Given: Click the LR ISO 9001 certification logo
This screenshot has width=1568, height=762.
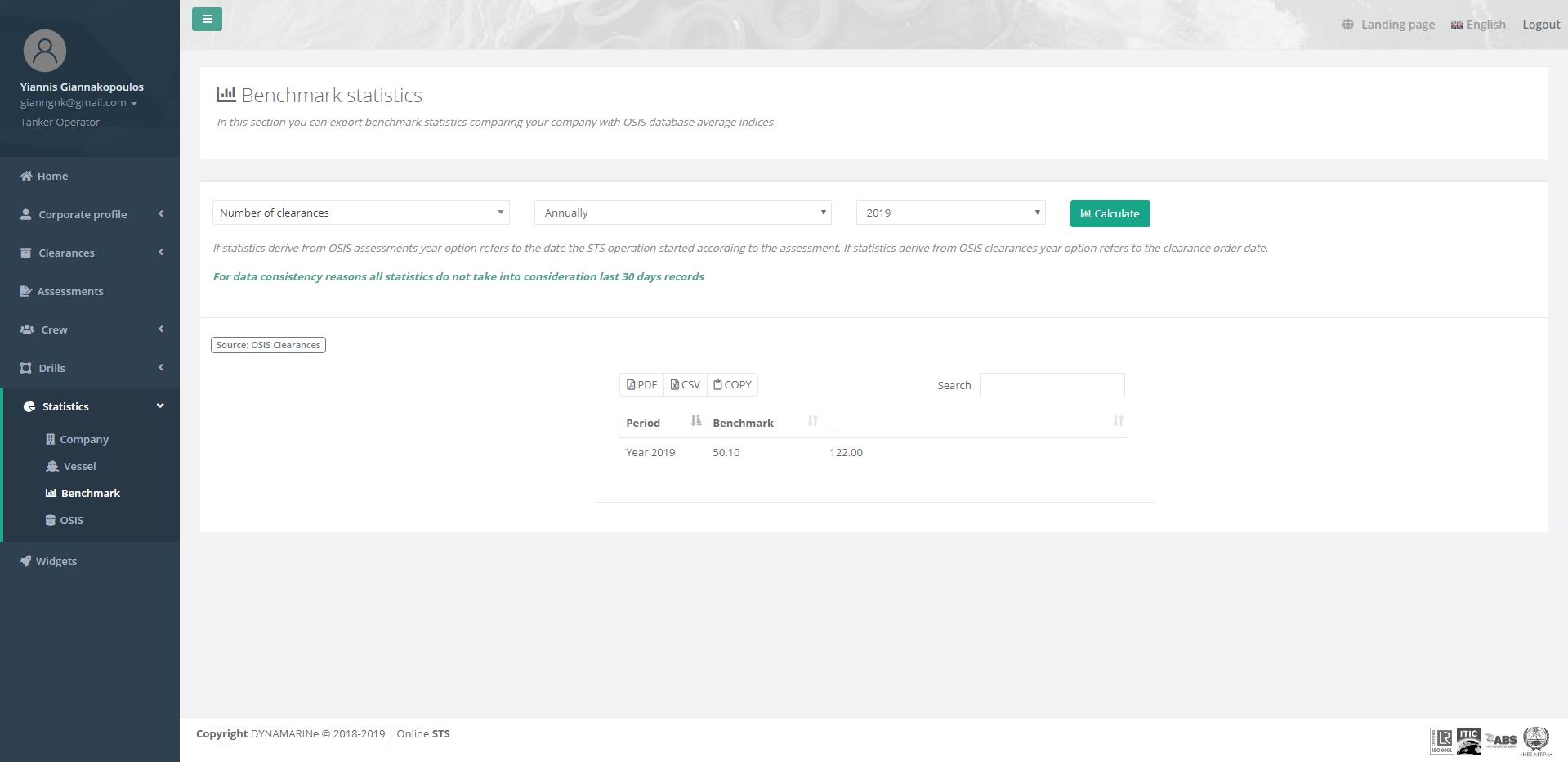Looking at the screenshot, I should (x=1441, y=740).
